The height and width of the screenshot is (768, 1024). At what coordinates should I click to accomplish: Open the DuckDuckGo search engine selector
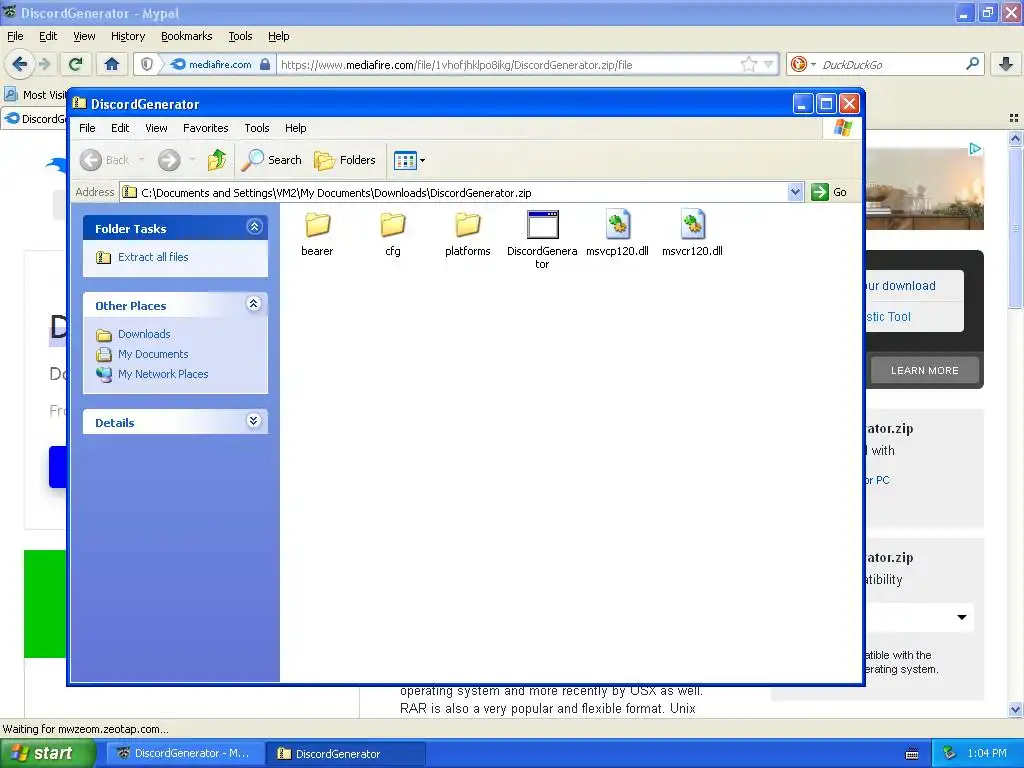point(803,64)
